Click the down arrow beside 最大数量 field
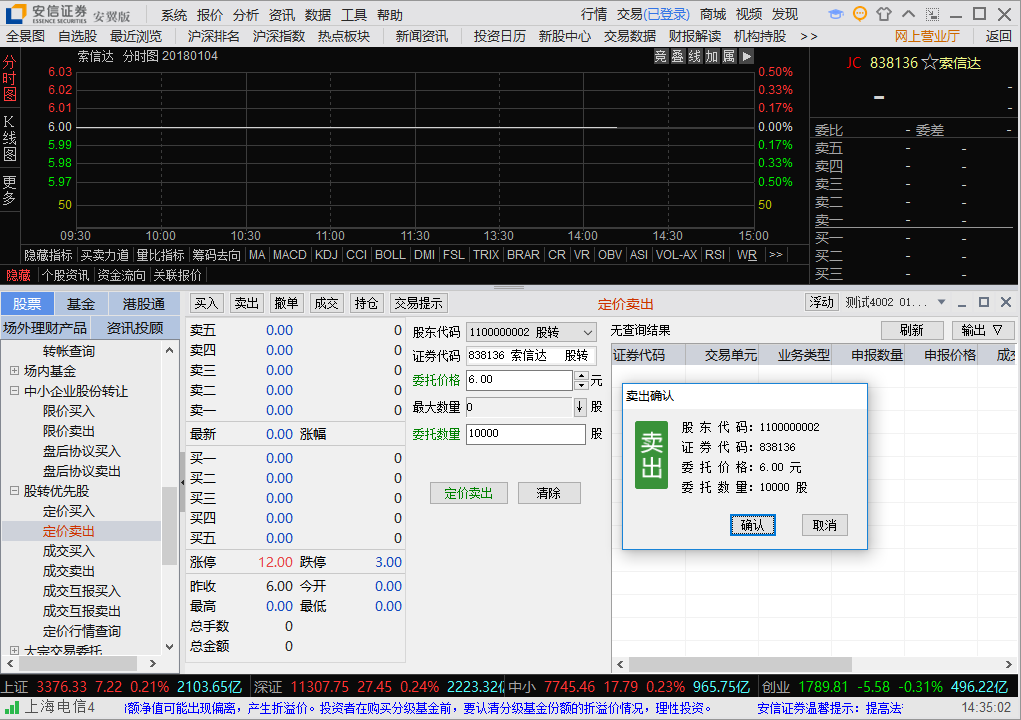Image resolution: width=1021 pixels, height=720 pixels. [x=580, y=408]
